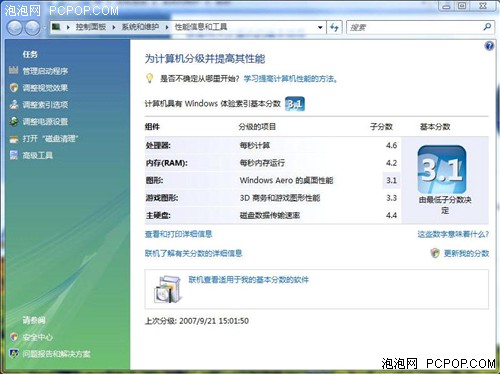
Task: Click 'Windows Aero 的桌面性能' description
Action: pos(286,181)
